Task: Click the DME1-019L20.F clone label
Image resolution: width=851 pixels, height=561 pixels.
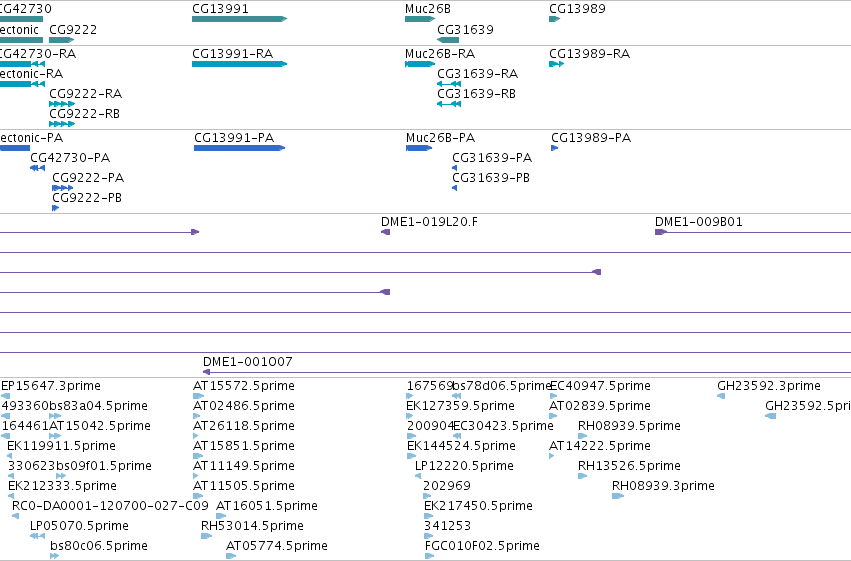Action: coord(430,222)
